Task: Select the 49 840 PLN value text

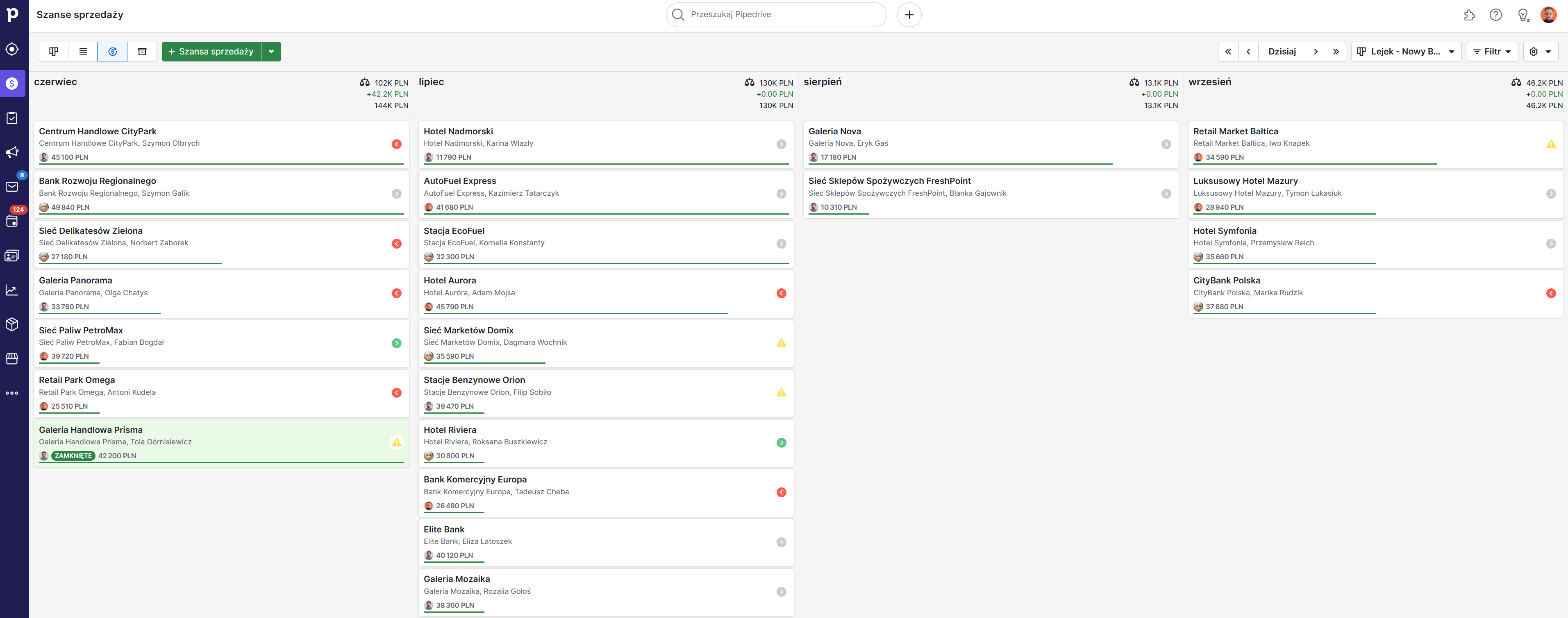Action: click(x=70, y=207)
